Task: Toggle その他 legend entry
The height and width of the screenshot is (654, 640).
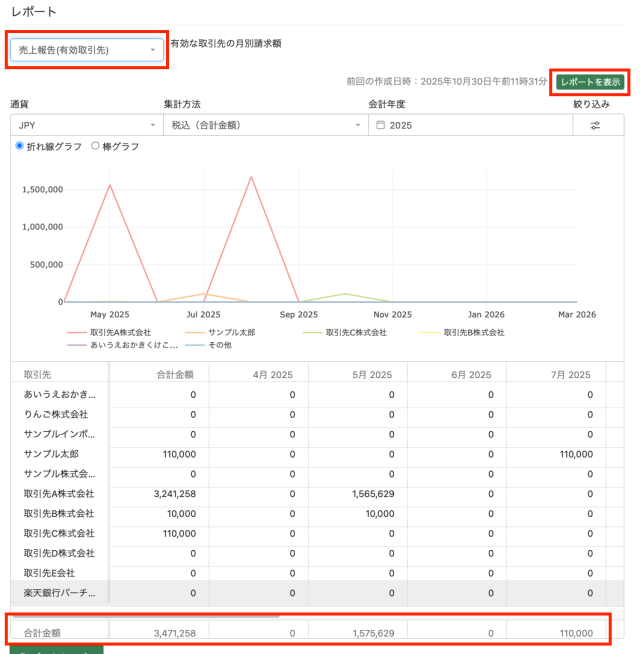Action: pos(215,345)
